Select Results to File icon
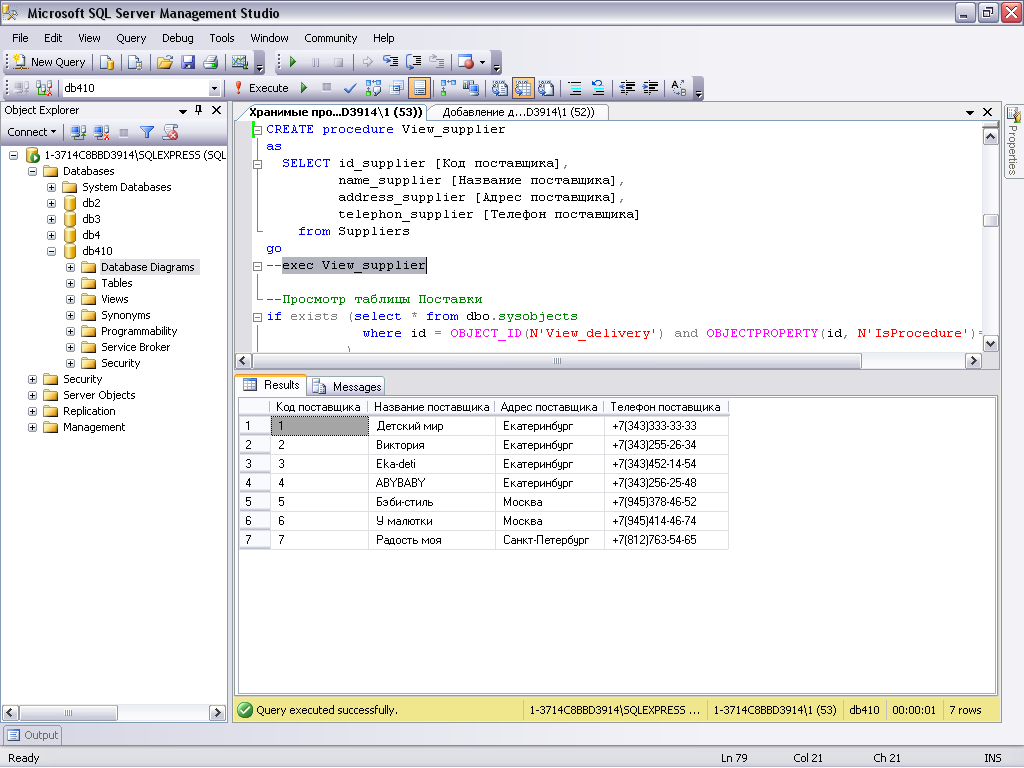Image resolution: width=1024 pixels, height=768 pixels. point(547,88)
